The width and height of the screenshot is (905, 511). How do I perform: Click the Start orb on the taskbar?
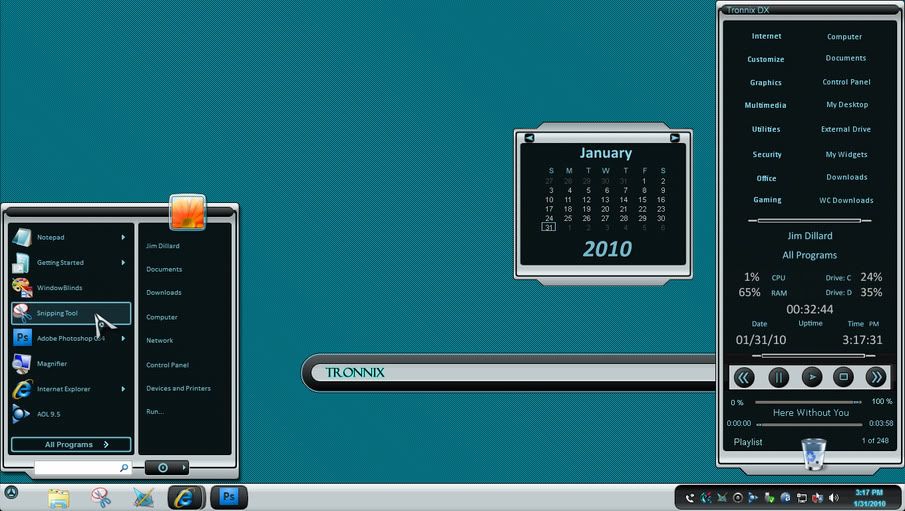(x=11, y=493)
